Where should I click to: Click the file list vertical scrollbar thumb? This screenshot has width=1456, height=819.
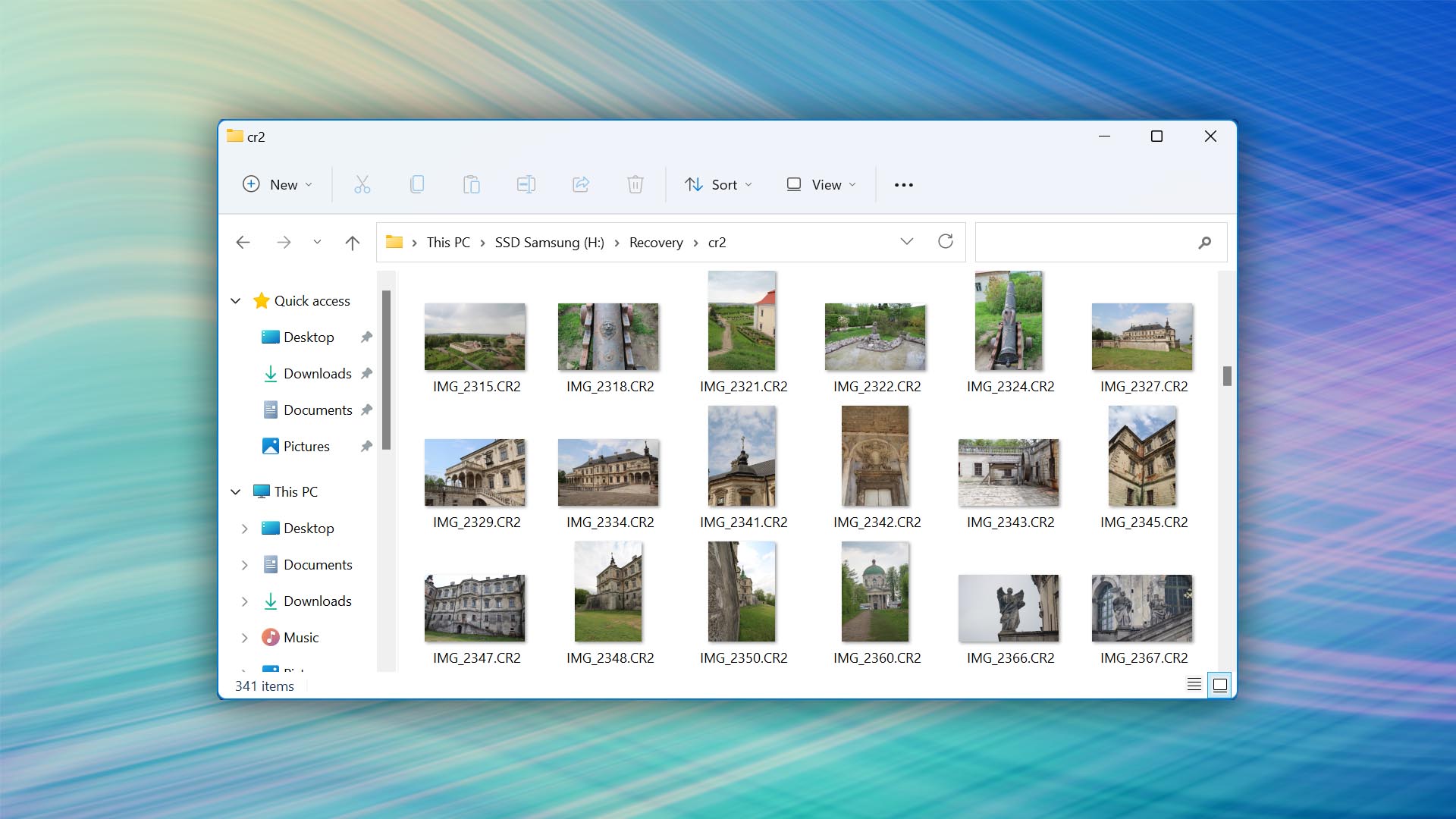pyautogui.click(x=1226, y=376)
